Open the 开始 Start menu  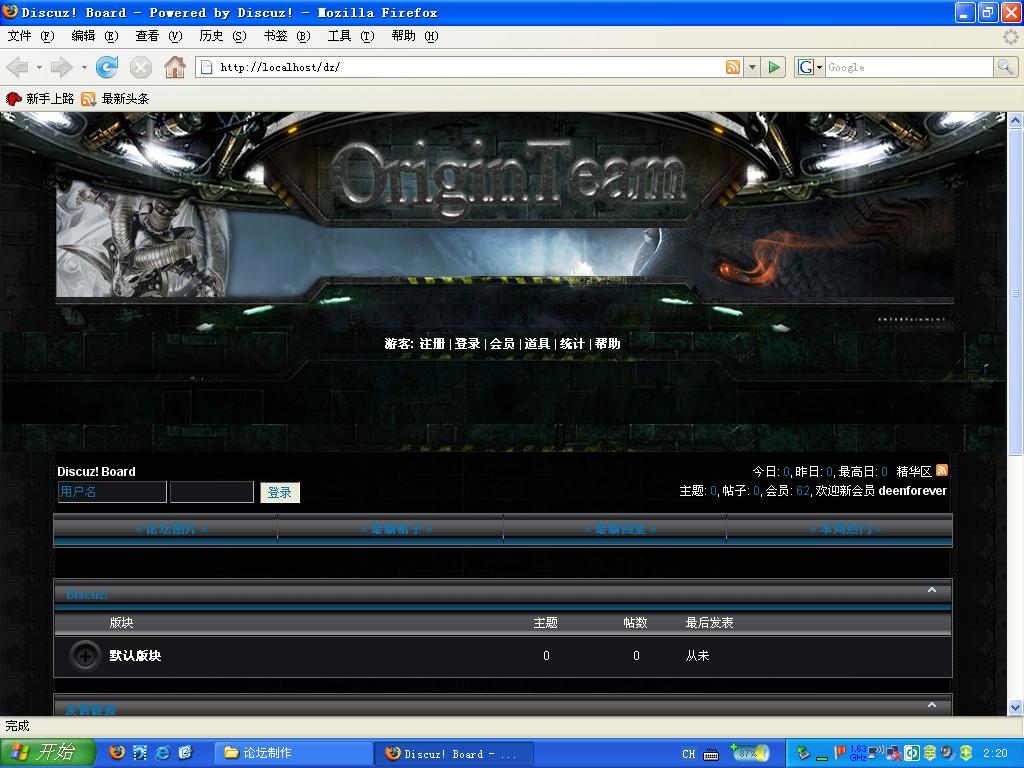click(x=47, y=753)
